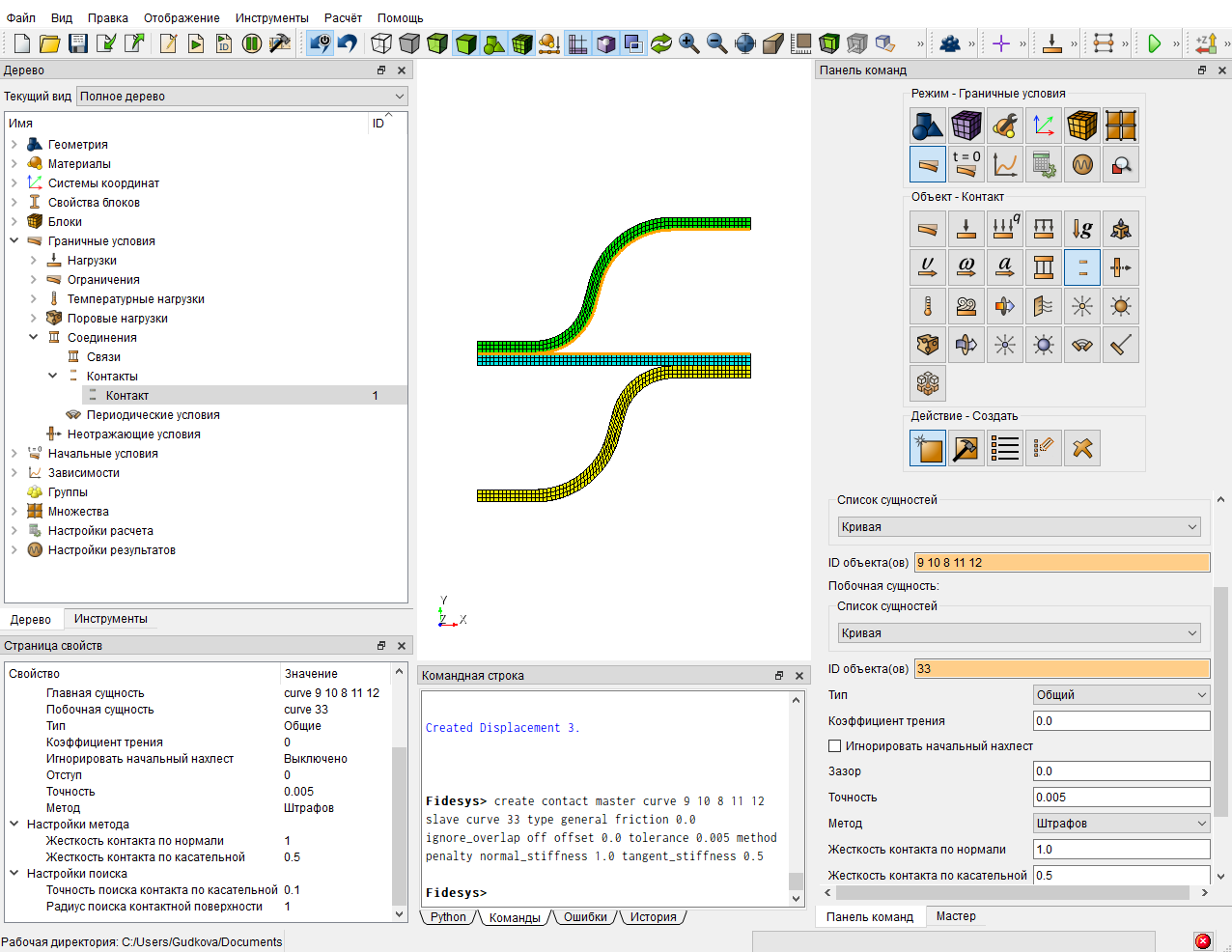Collapse the Настройки метода property group
1232x952 pixels.
pyautogui.click(x=14, y=825)
